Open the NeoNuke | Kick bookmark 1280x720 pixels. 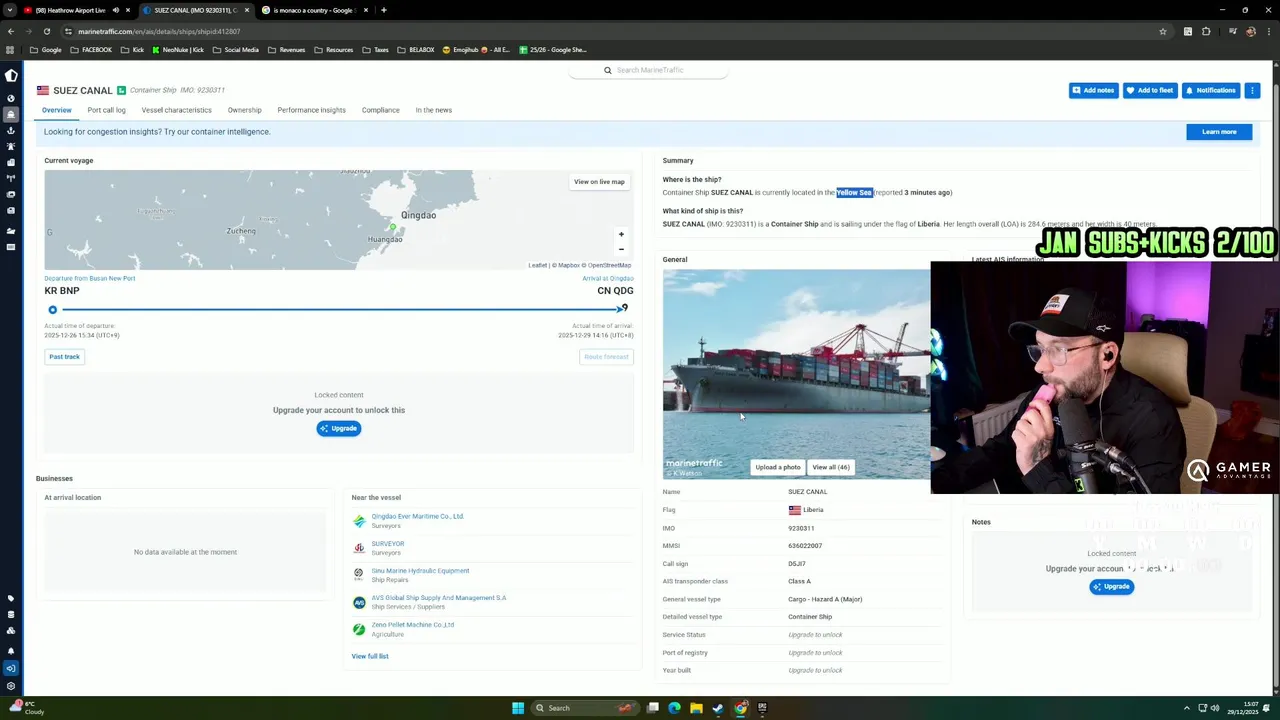pyautogui.click(x=178, y=50)
